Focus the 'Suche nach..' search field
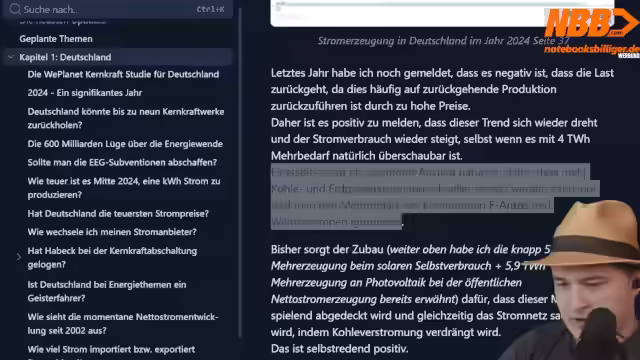Screen dimensions: 640x360 click(118, 9)
